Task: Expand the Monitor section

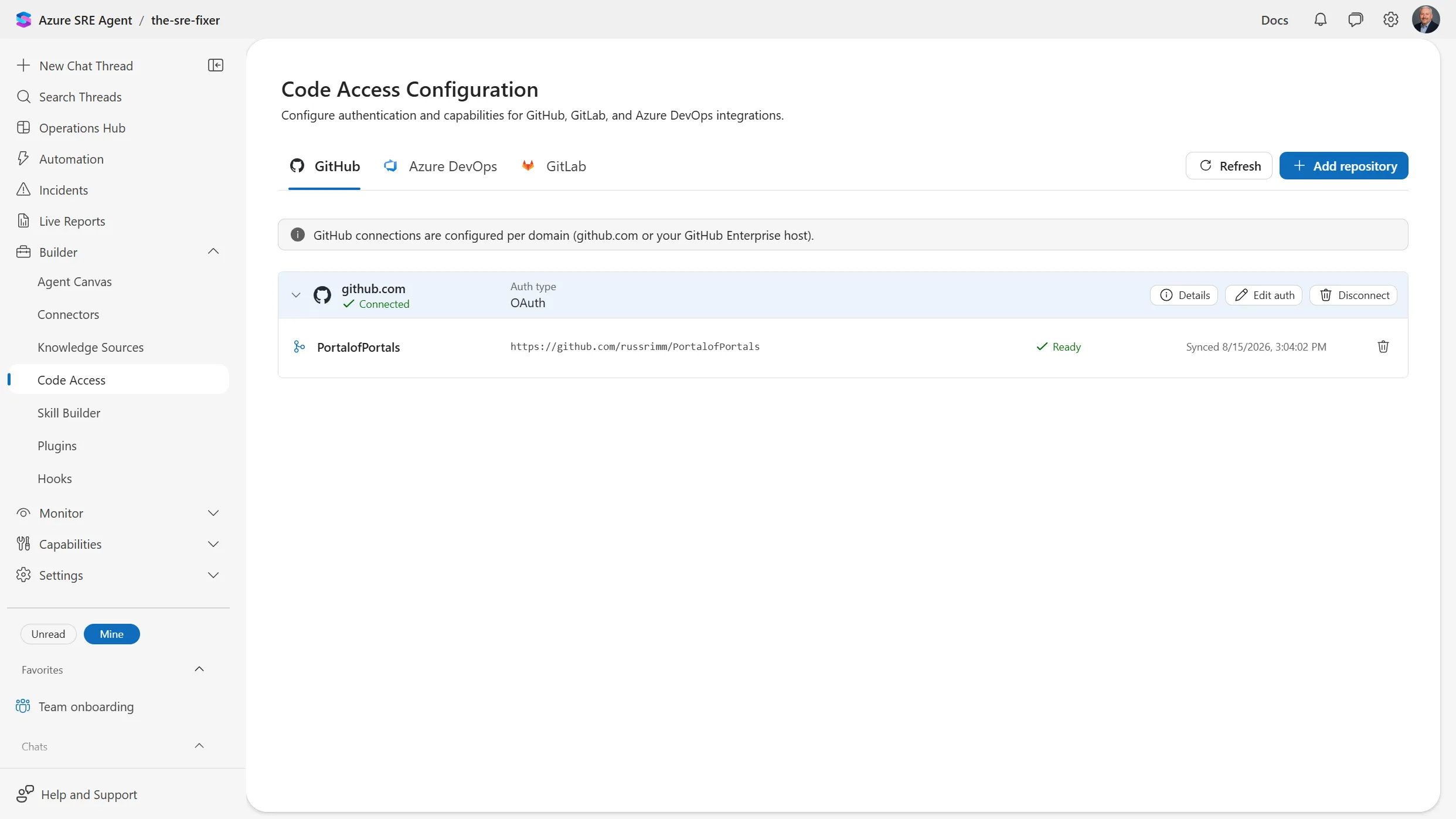Action: tap(213, 513)
